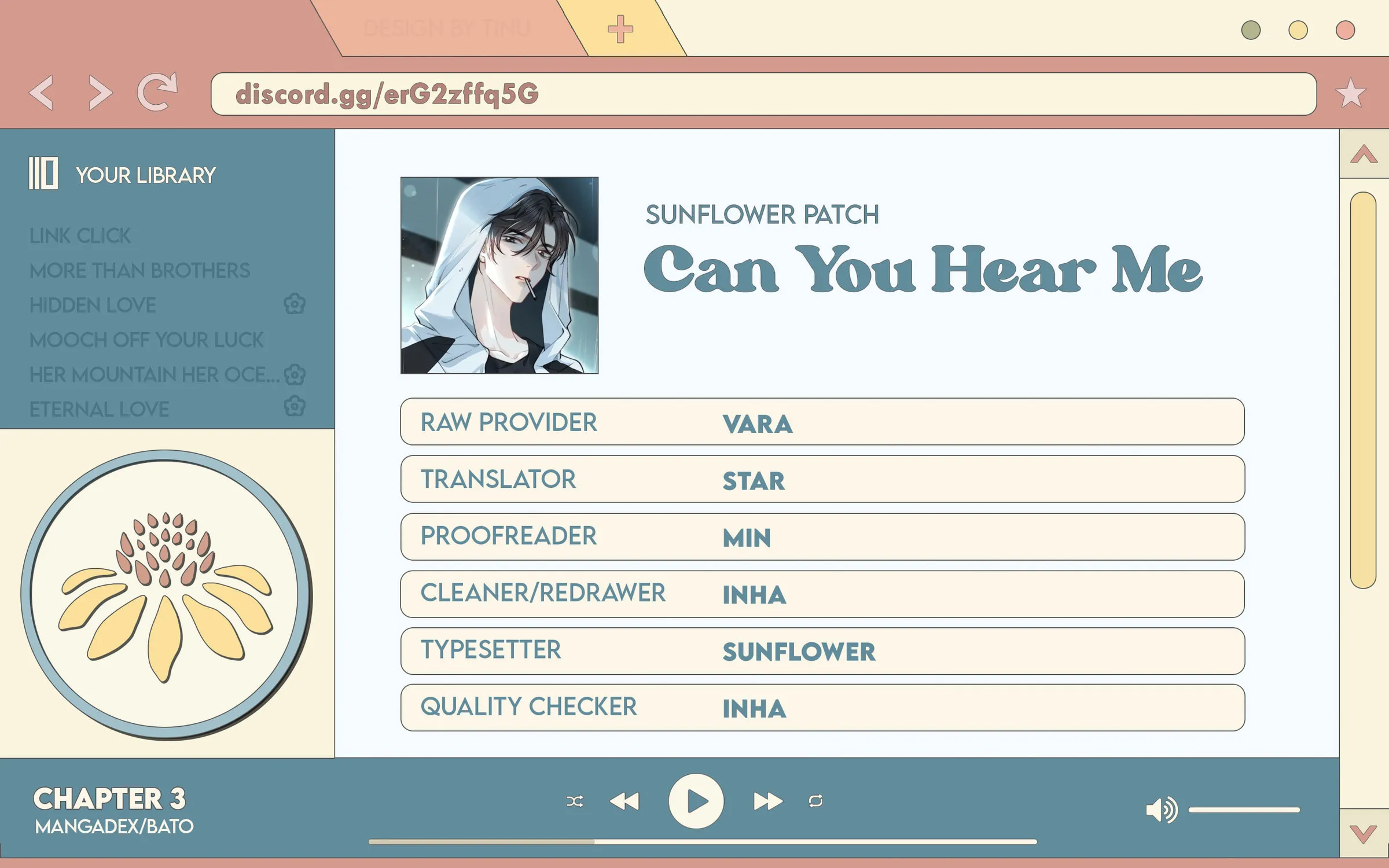Click the Your Library books icon

click(43, 173)
